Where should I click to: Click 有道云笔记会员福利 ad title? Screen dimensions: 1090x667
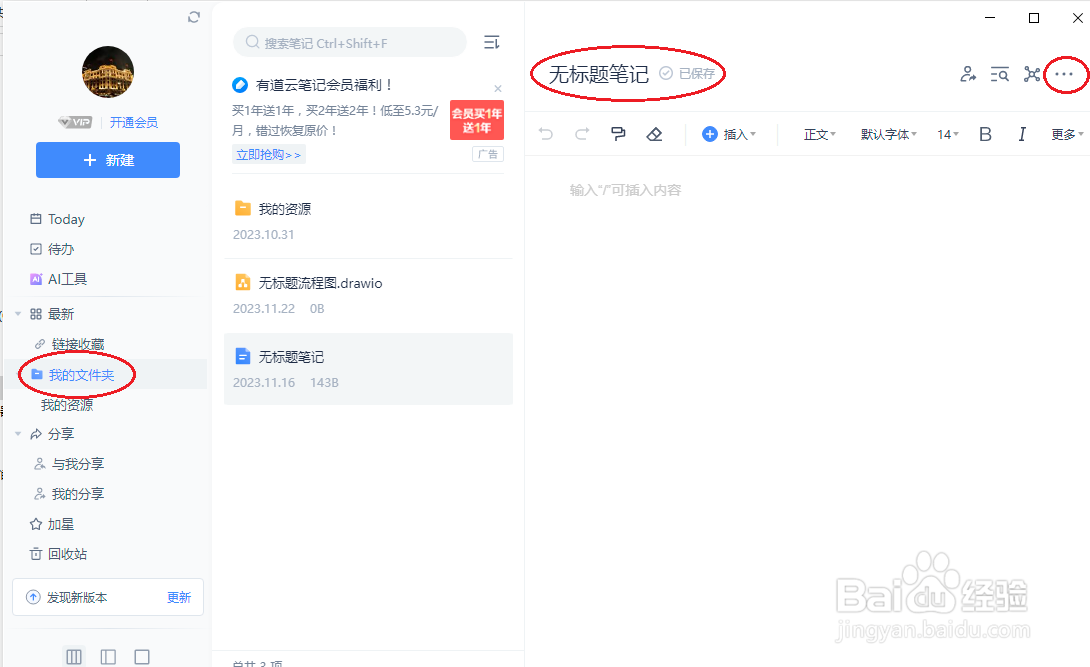(325, 85)
